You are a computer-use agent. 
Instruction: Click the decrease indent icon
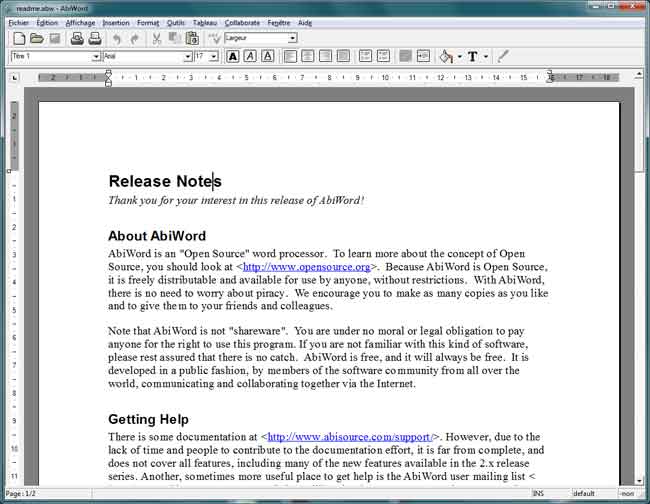point(405,56)
